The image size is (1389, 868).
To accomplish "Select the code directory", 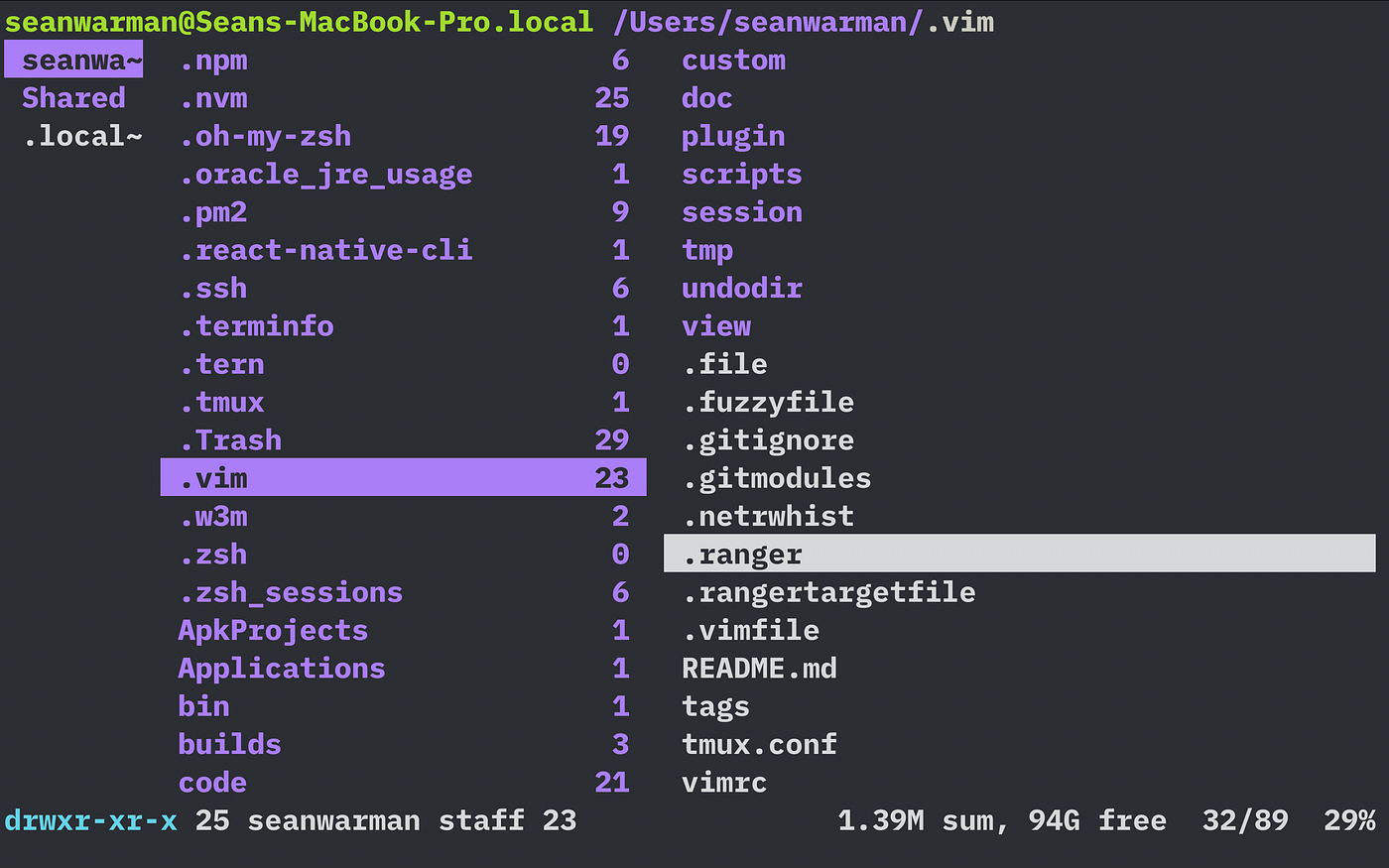I will tap(211, 783).
